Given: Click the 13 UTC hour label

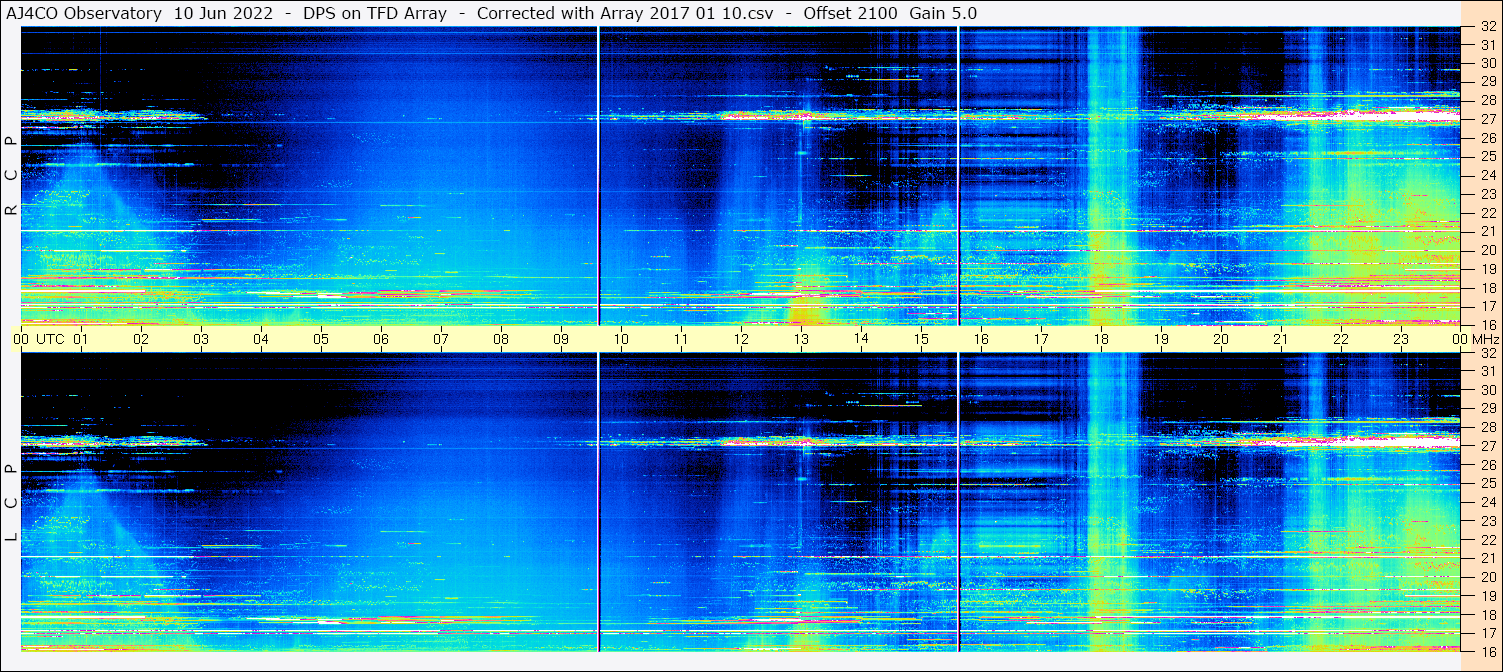Looking at the screenshot, I should [801, 339].
